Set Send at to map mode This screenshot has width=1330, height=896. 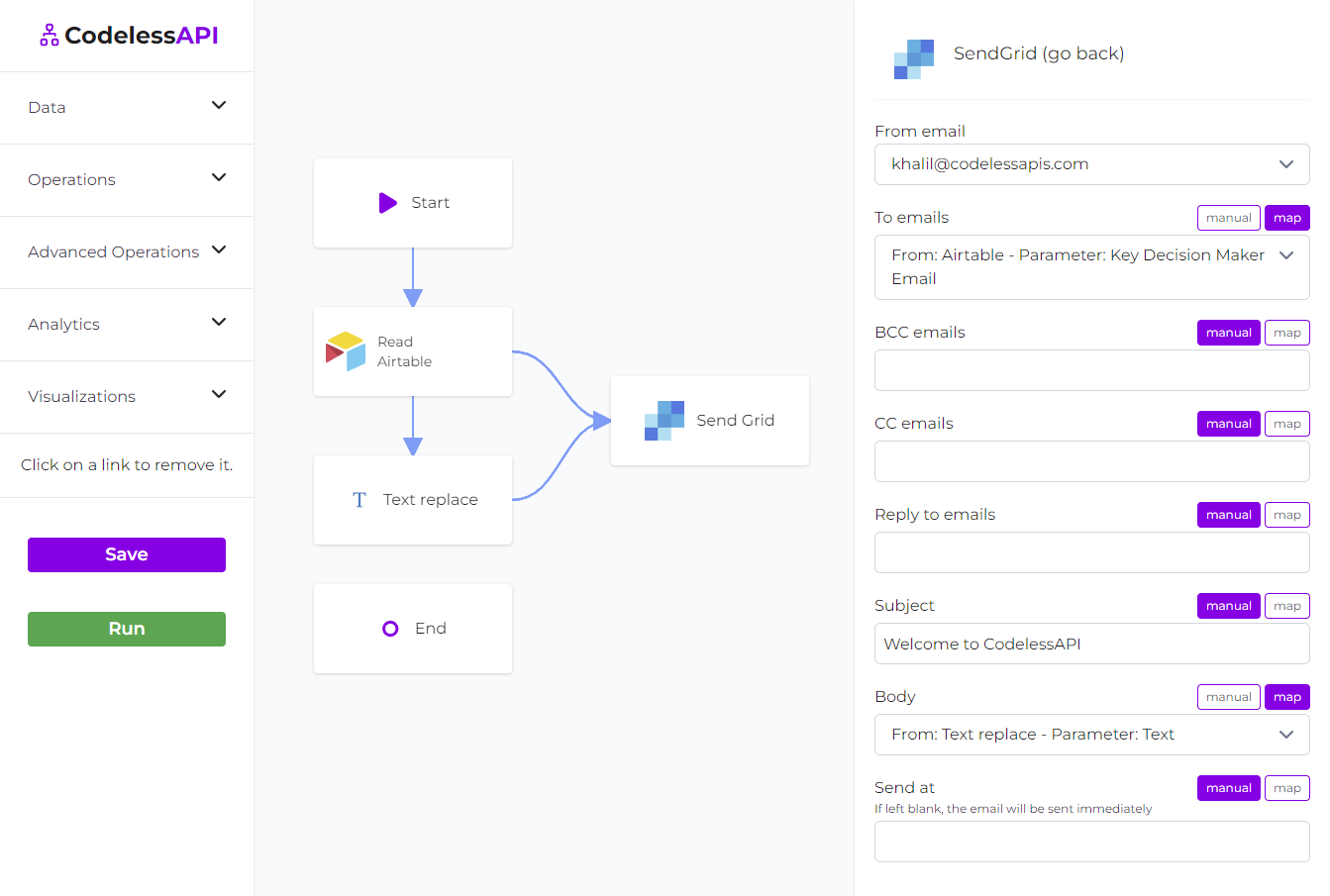[1287, 788]
